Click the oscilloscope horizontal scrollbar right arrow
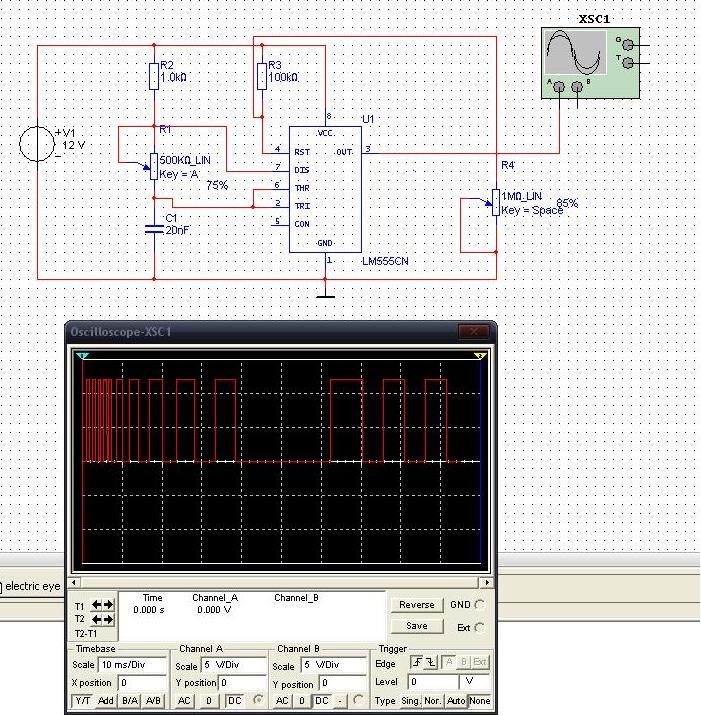The width and height of the screenshot is (701, 715). tap(487, 582)
